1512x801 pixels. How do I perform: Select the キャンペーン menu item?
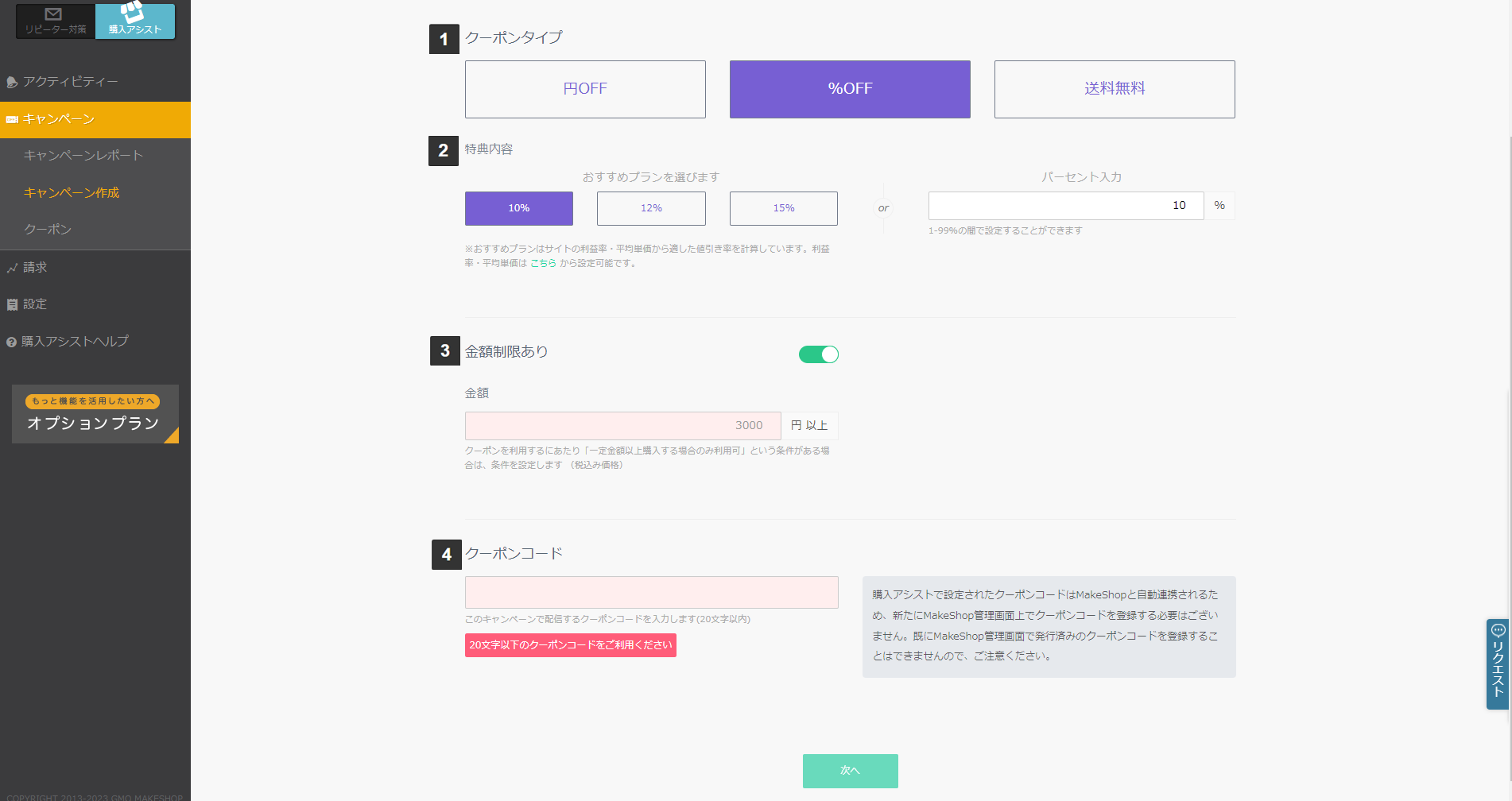click(95, 119)
